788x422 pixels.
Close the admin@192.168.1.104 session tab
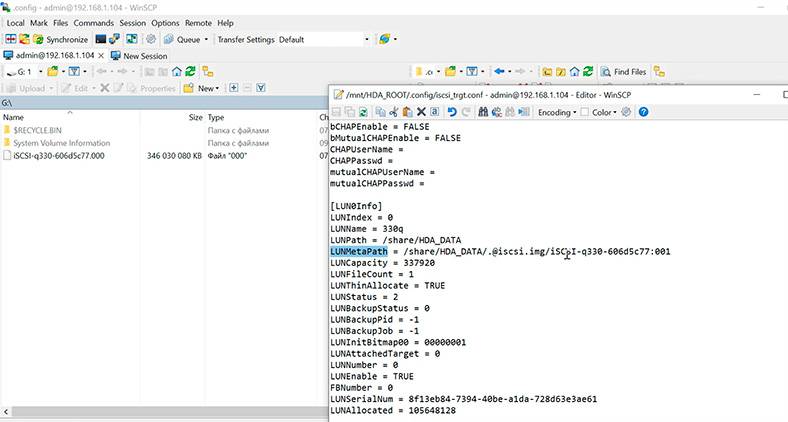coord(101,56)
